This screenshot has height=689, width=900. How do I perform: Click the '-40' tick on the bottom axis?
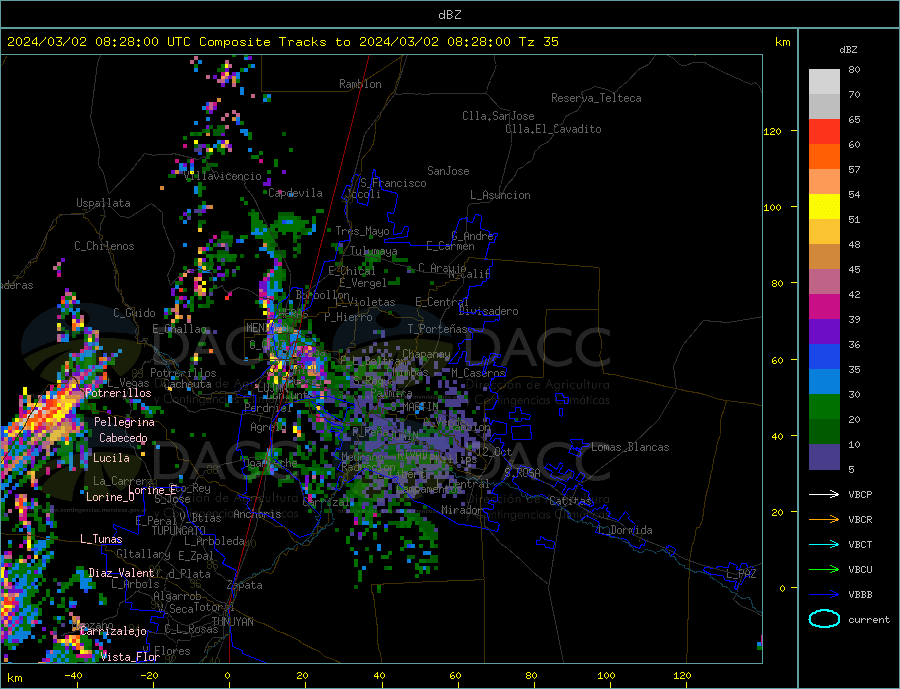click(x=73, y=676)
